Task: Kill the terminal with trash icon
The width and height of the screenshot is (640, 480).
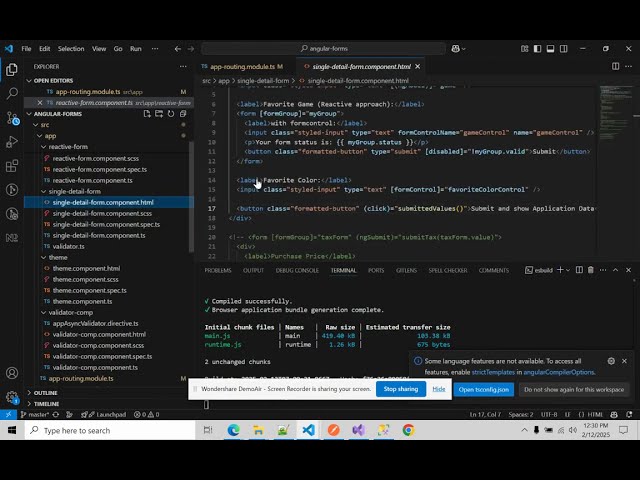Action: (591, 270)
